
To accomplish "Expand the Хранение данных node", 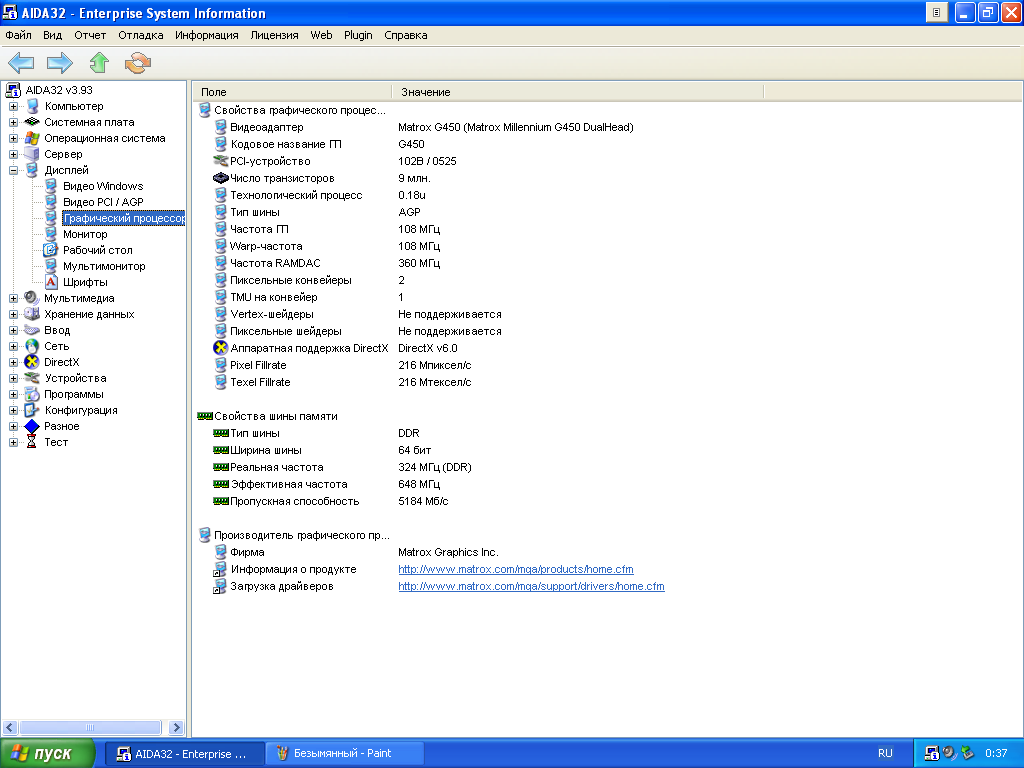I will pos(14,314).
